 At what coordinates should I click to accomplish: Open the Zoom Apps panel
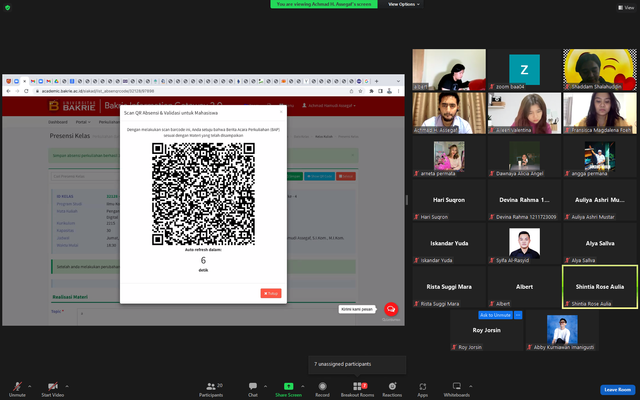click(422, 389)
